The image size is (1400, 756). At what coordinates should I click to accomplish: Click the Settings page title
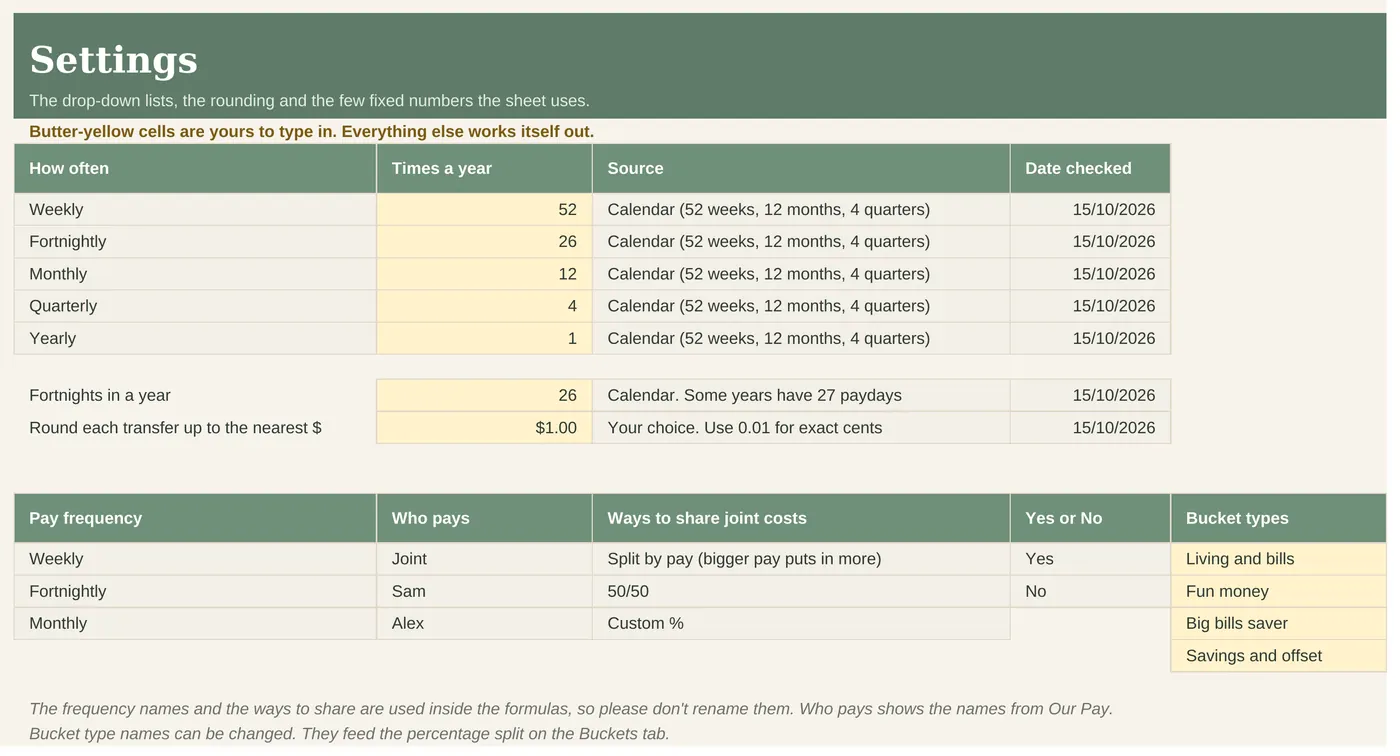tap(113, 60)
